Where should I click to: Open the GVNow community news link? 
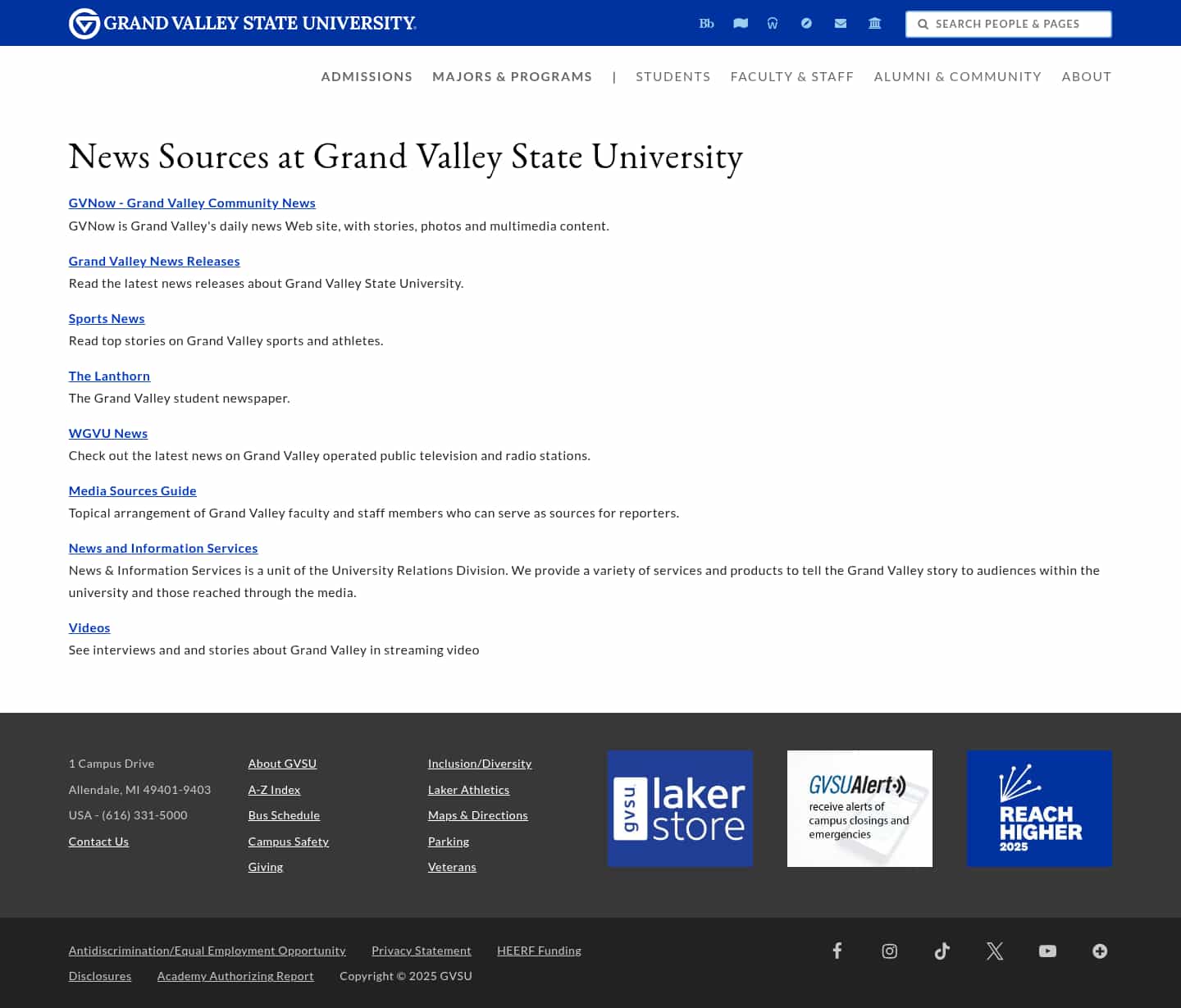[x=192, y=203]
